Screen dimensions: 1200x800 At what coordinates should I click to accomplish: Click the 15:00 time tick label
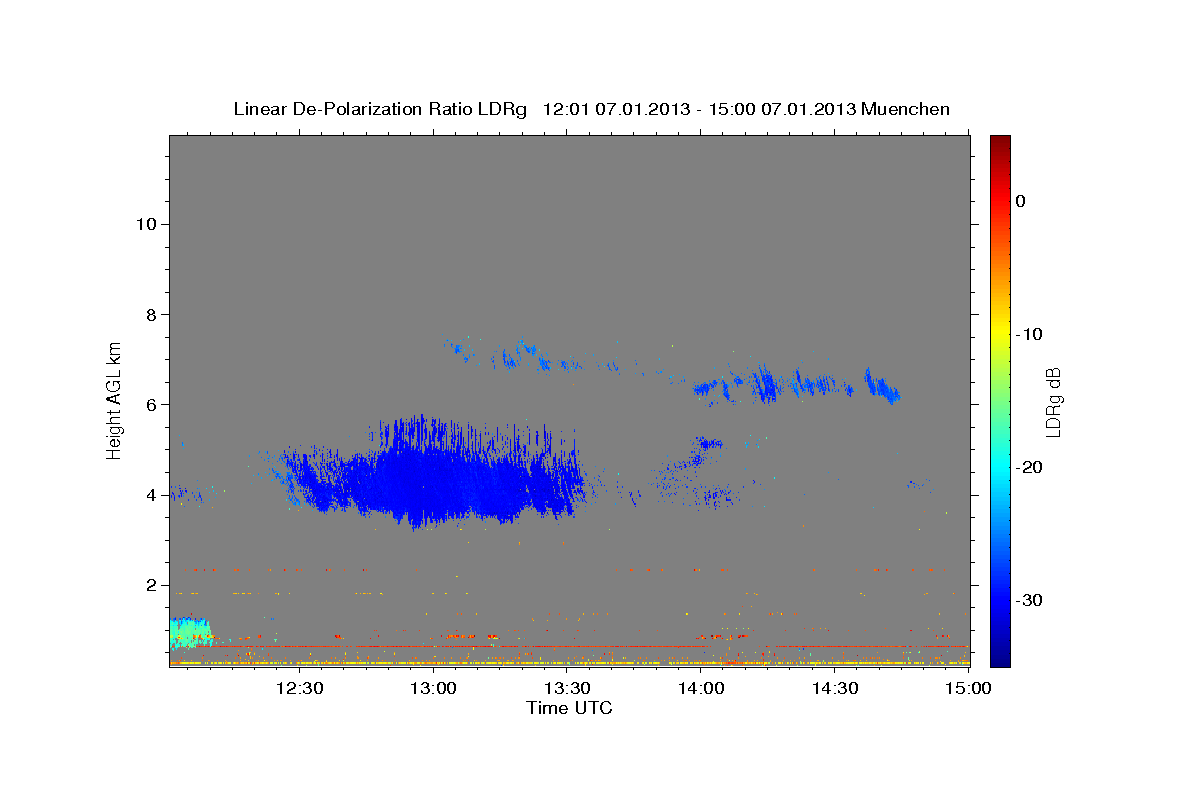tap(969, 688)
